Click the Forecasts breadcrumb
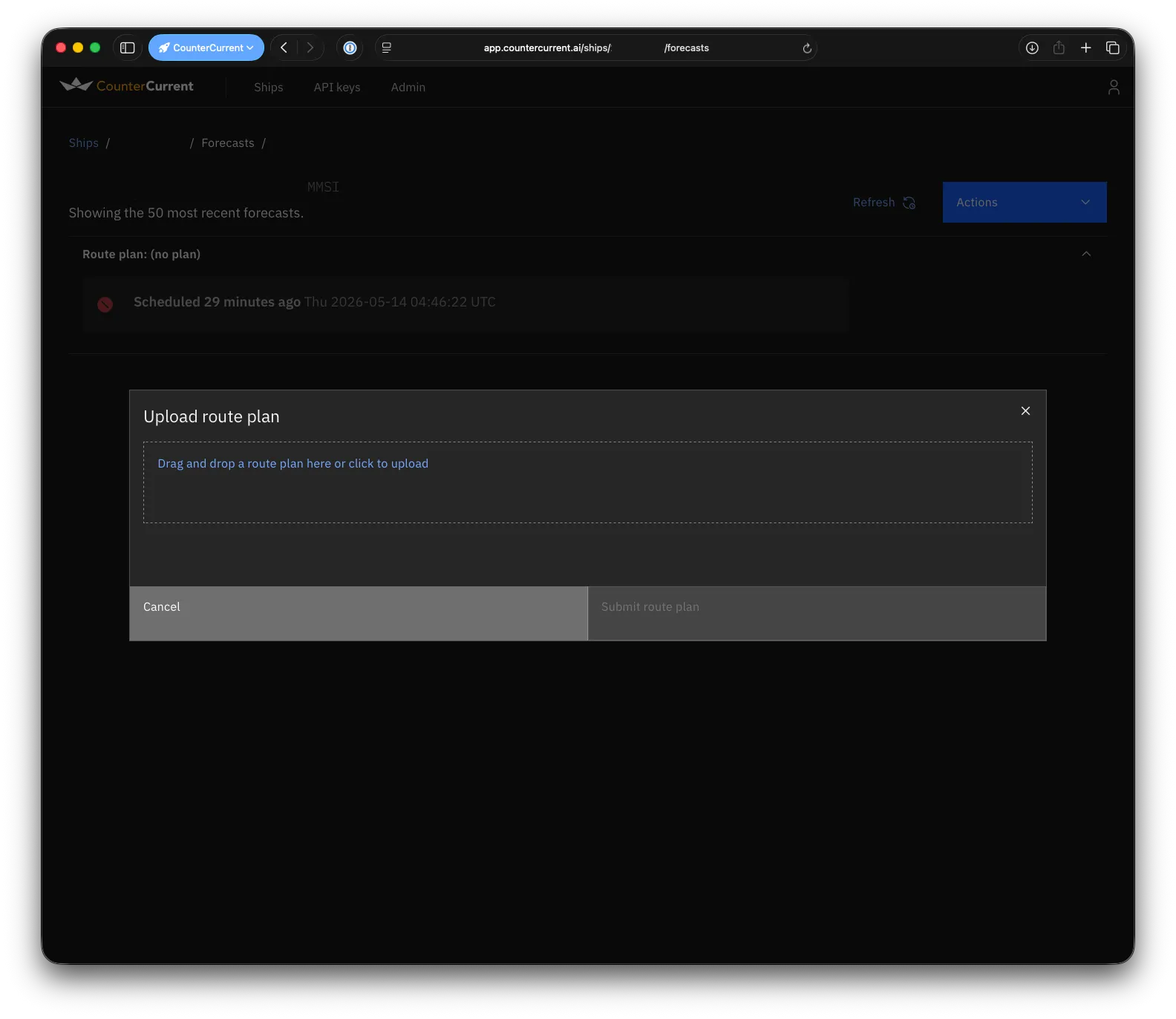 coord(228,142)
